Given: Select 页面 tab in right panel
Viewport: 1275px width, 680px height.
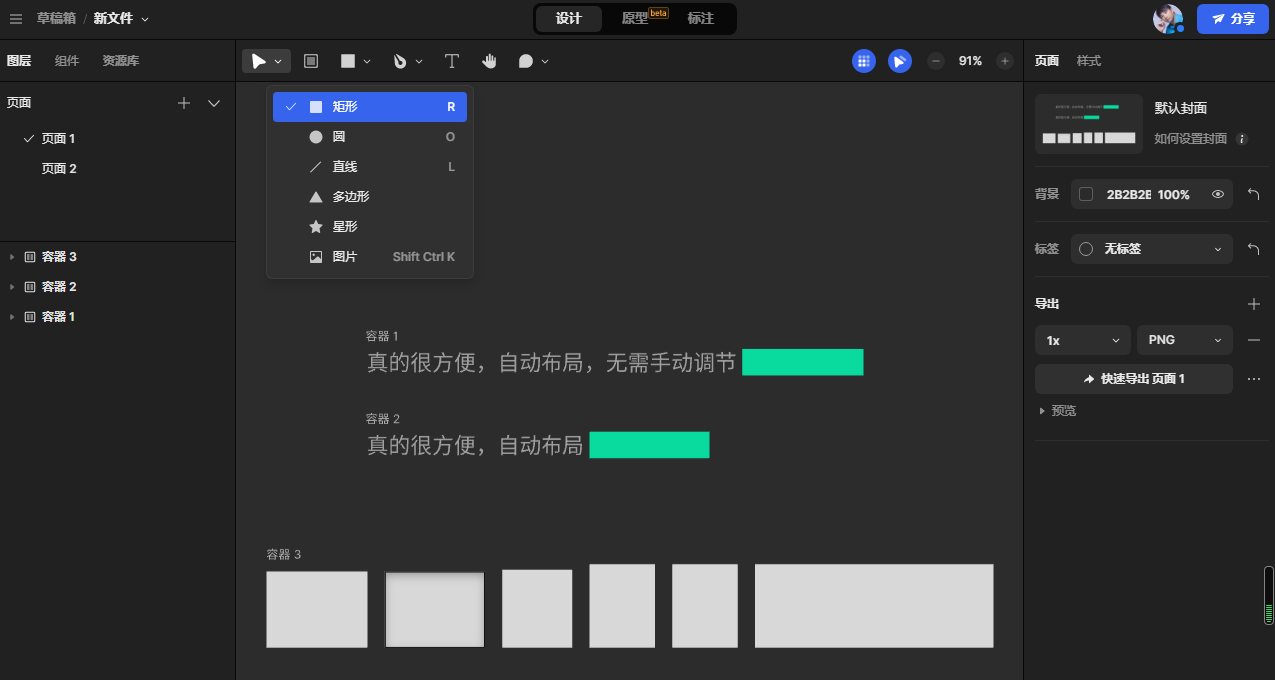Looking at the screenshot, I should pyautogui.click(x=1047, y=61).
